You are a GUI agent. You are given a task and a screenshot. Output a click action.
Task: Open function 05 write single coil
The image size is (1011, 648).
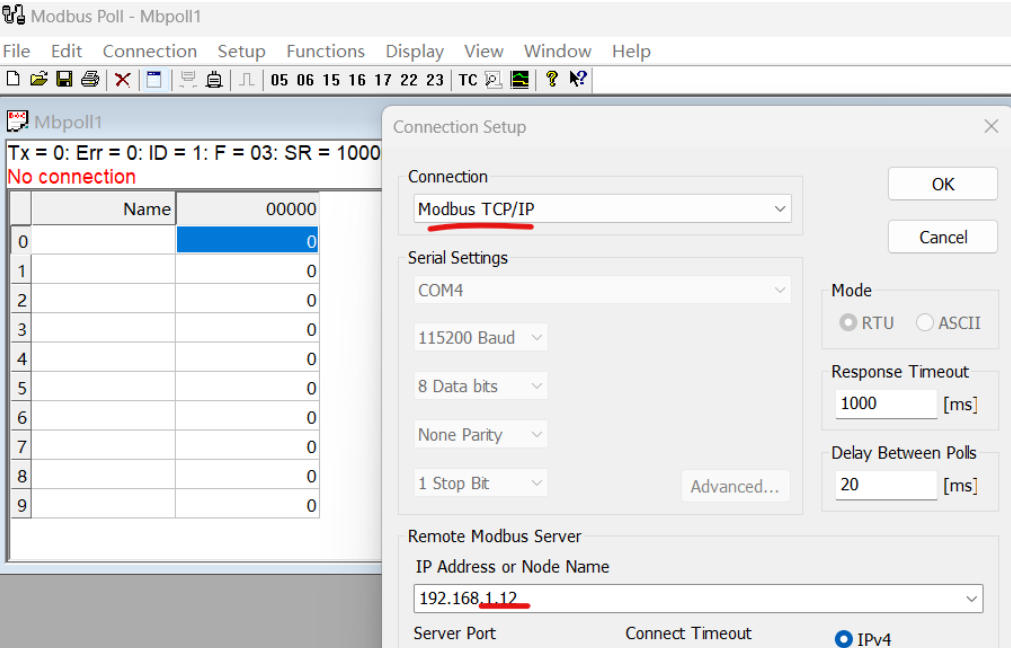(x=278, y=80)
